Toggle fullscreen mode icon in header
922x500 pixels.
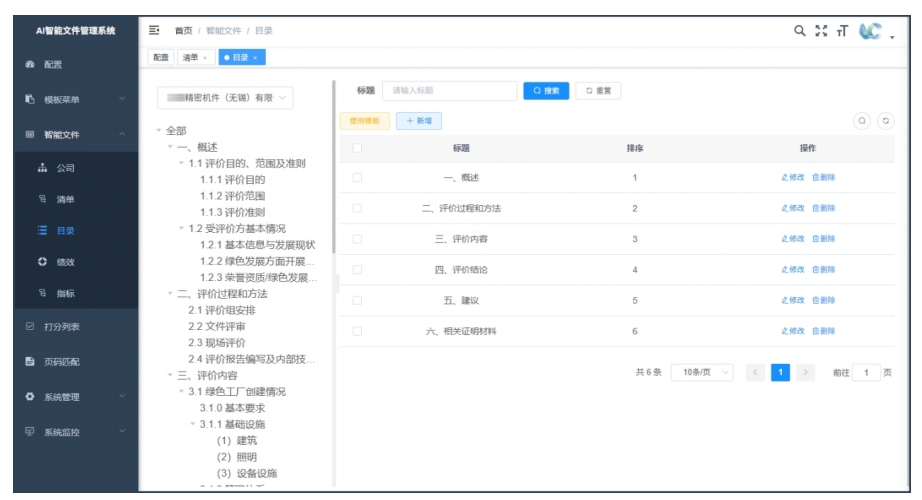[x=822, y=30]
